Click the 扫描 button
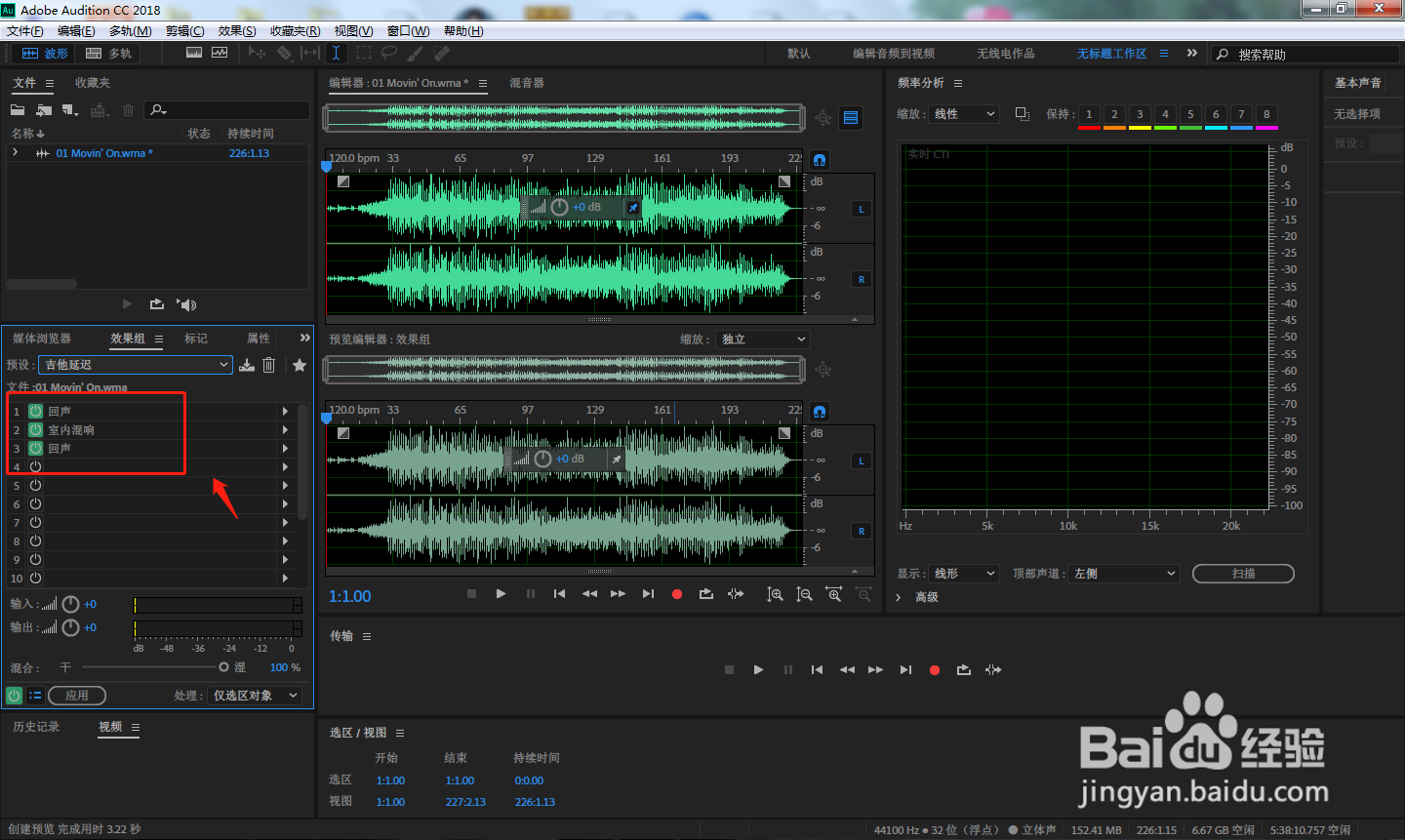1405x840 pixels. (1243, 574)
